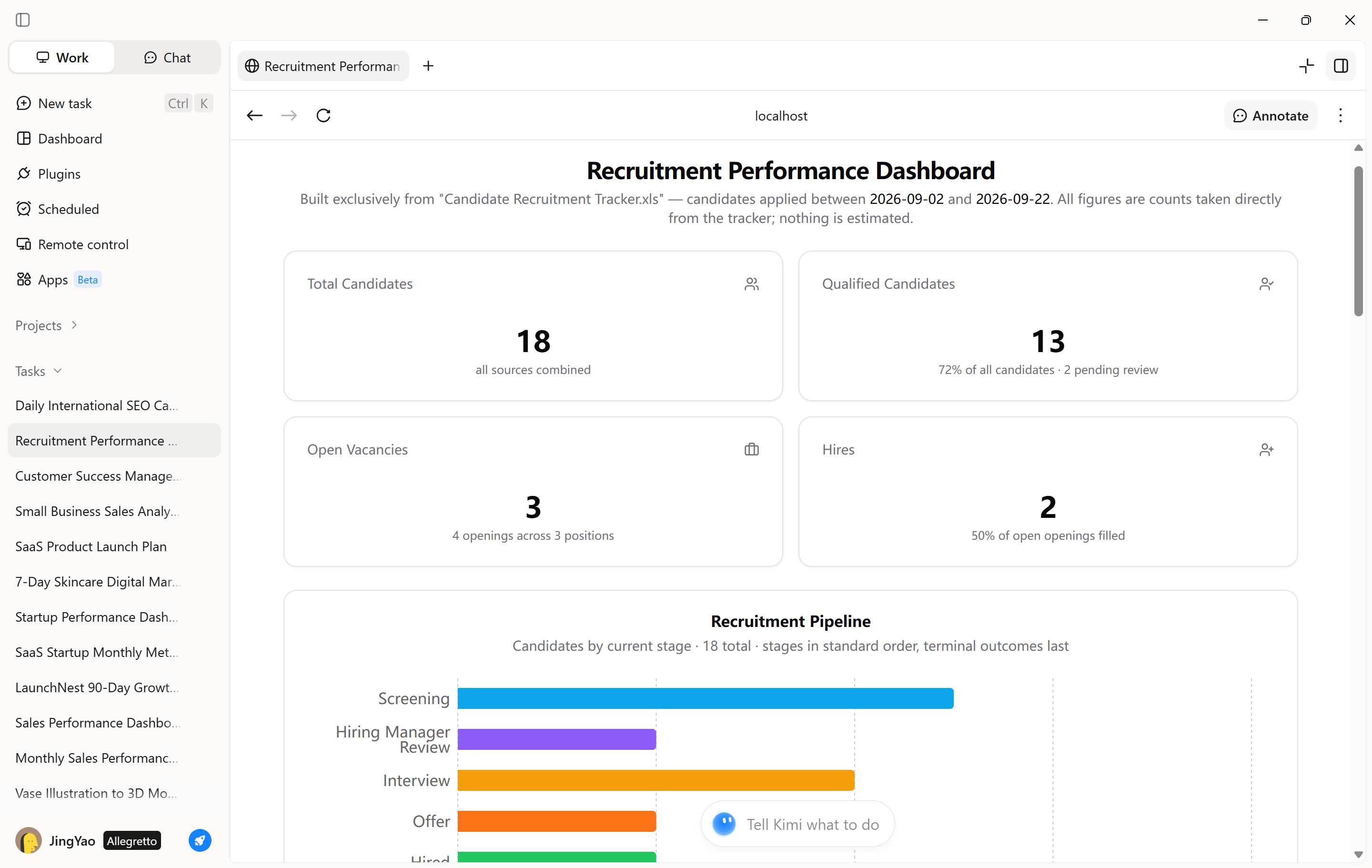
Task: Click the Qualified Candidates user-check icon
Action: (x=1266, y=284)
